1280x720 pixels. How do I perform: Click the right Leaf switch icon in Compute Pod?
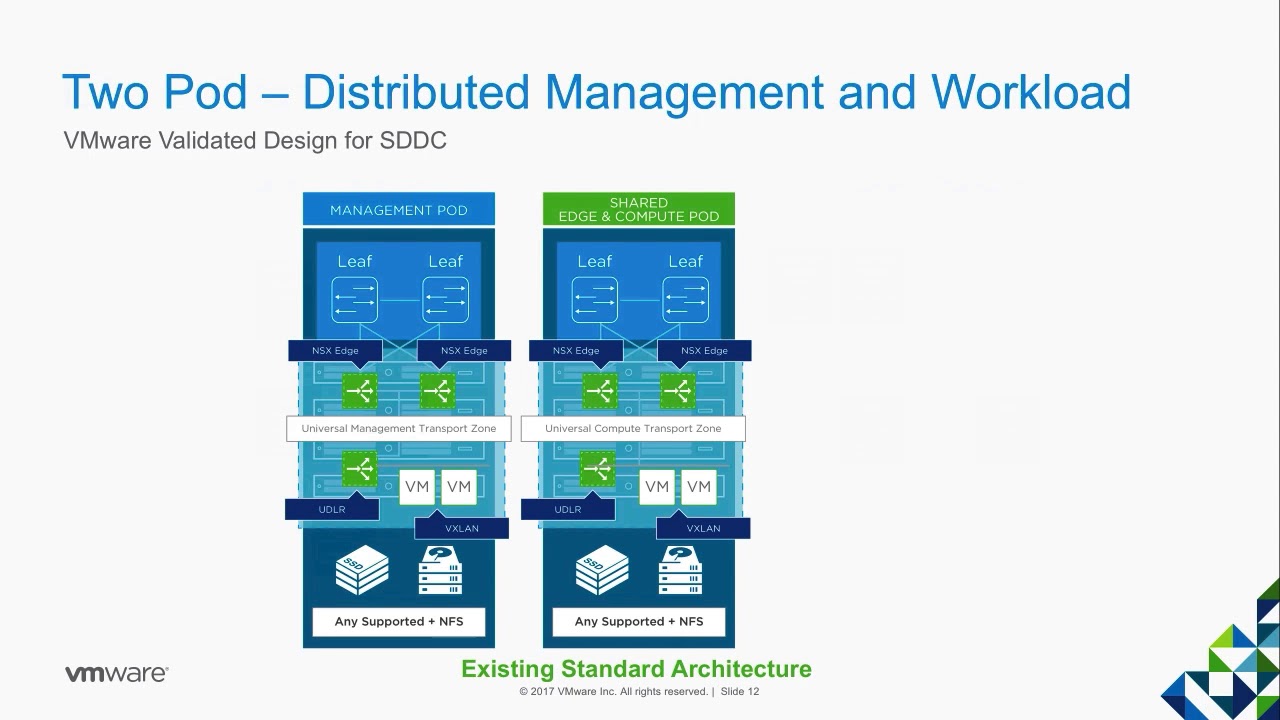pyautogui.click(x=686, y=300)
